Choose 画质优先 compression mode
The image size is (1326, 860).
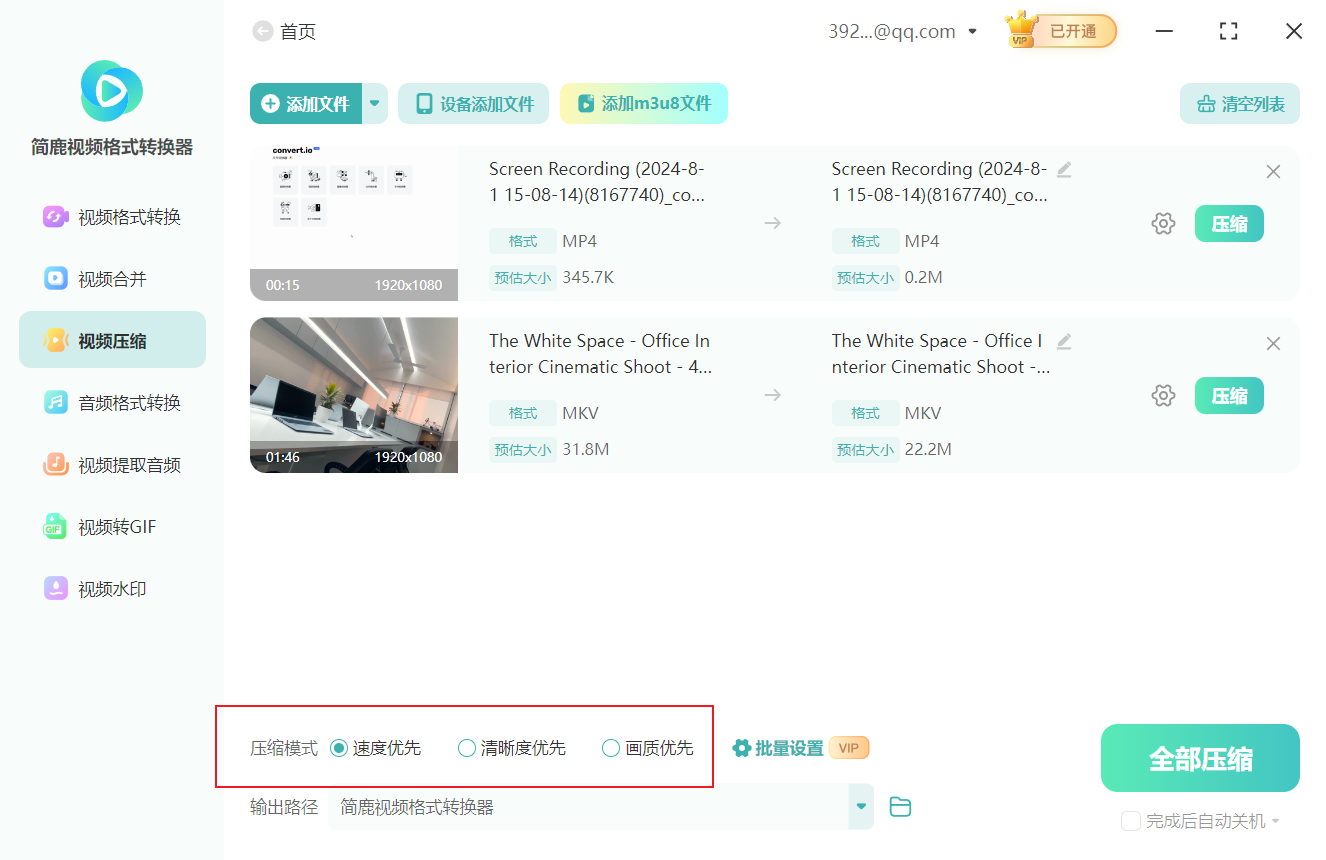pyautogui.click(x=609, y=747)
